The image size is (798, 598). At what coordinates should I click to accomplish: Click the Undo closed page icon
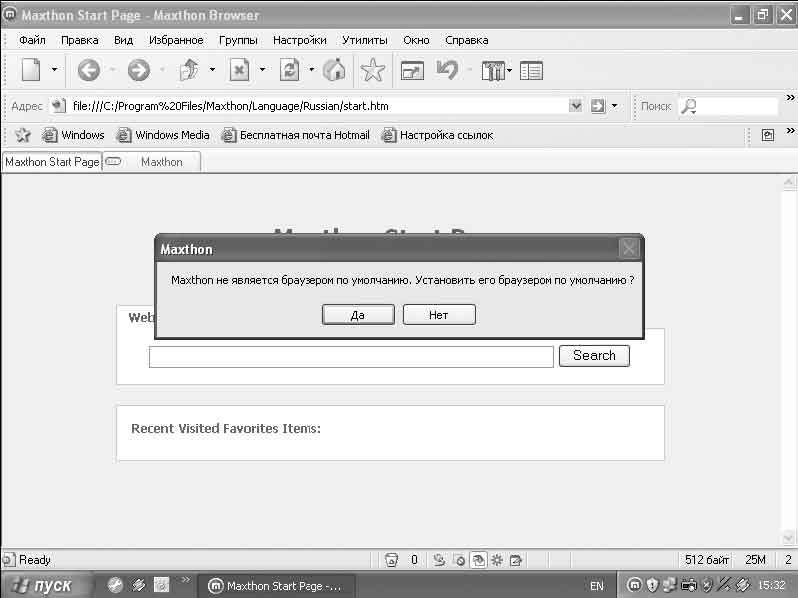[x=447, y=70]
